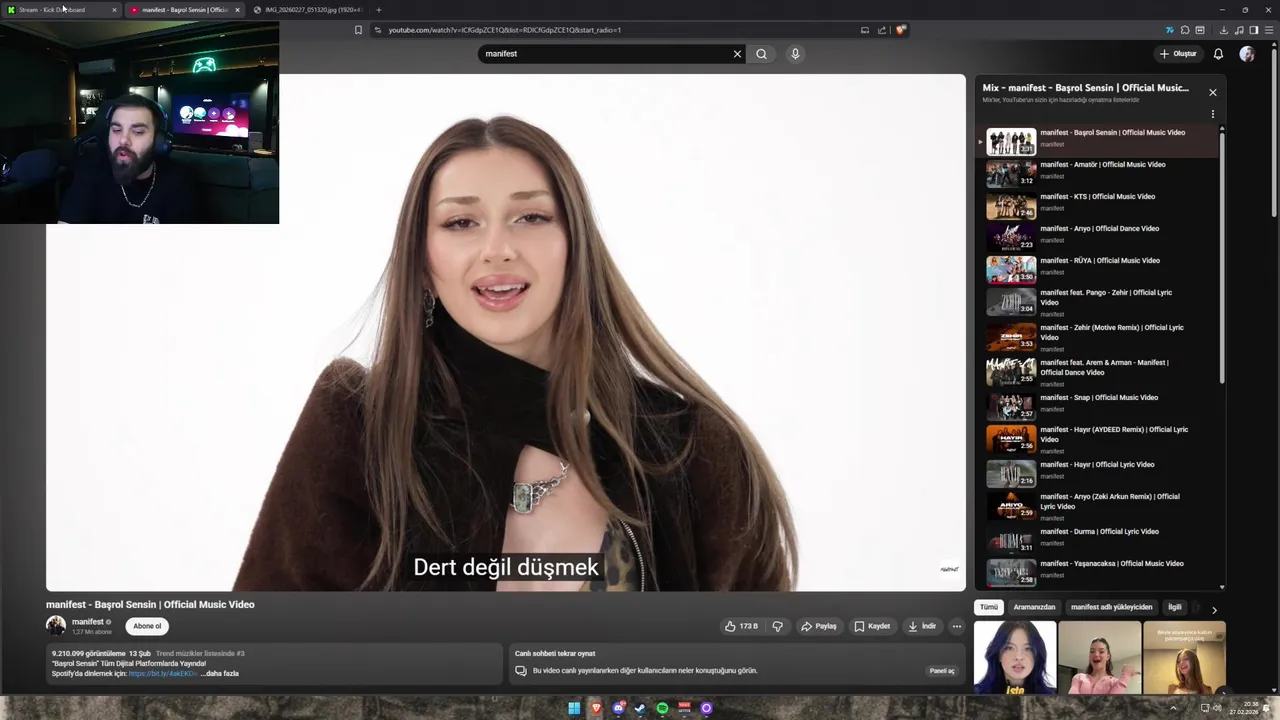The image size is (1280, 720).
Task: Select the Aramanızdan filter chip
Action: [x=1034, y=607]
